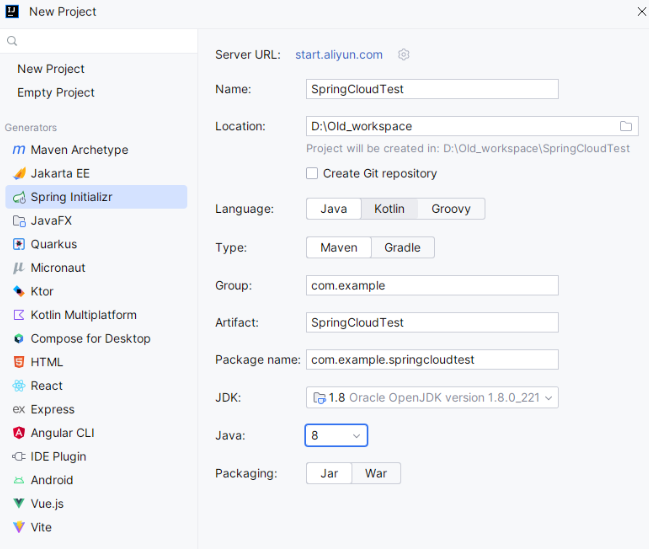Image resolution: width=649 pixels, height=549 pixels.
Task: Click the generator search box
Action: point(100,41)
